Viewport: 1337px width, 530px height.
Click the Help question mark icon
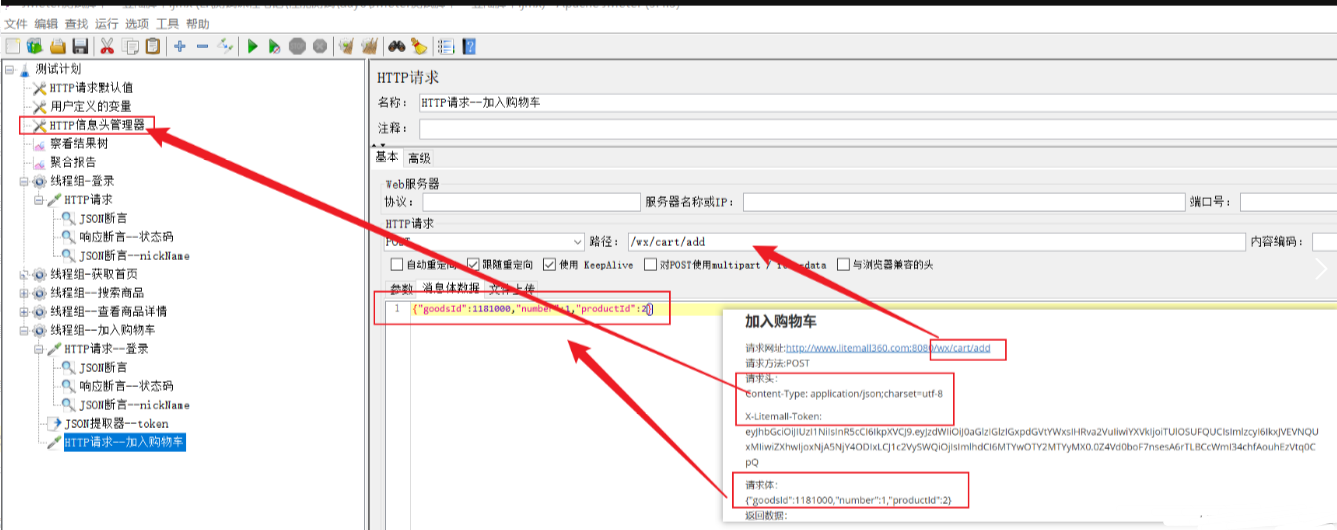(x=468, y=46)
